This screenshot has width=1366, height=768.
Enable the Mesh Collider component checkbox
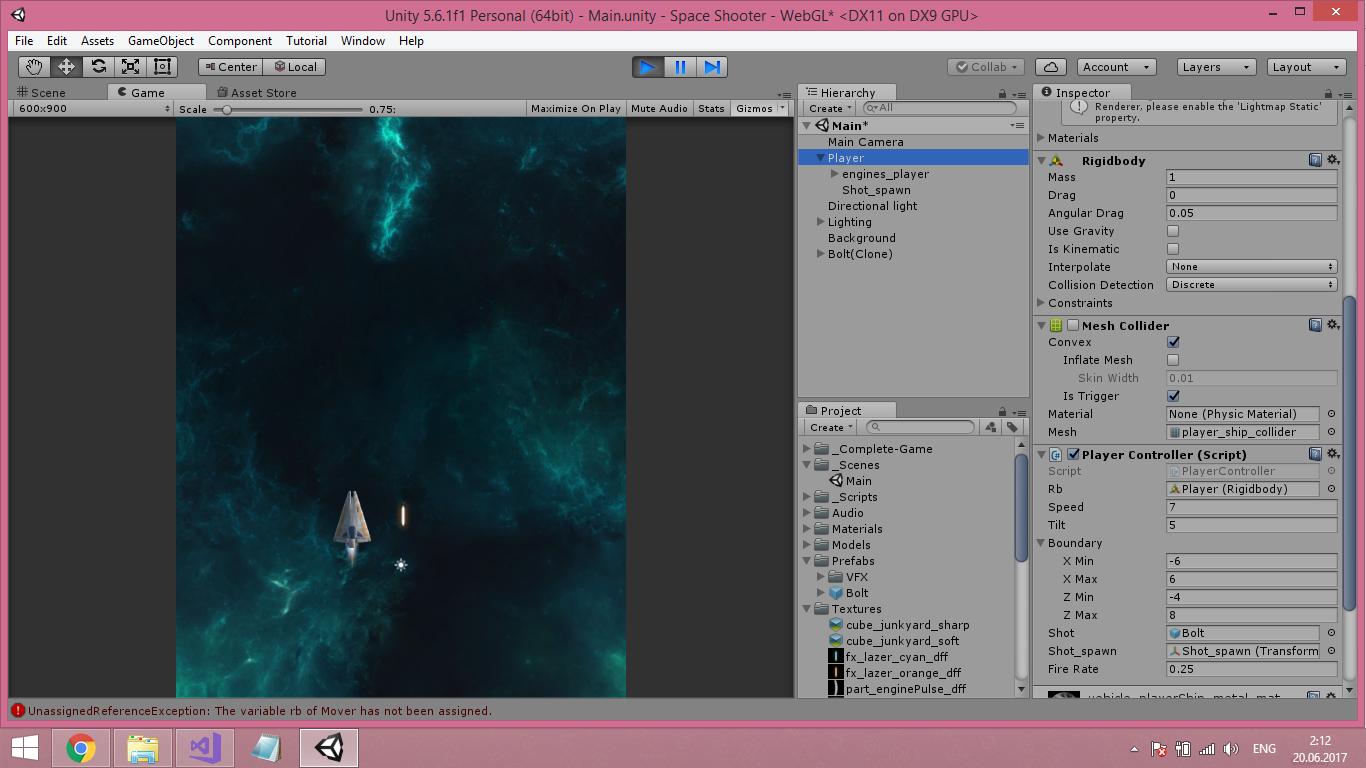point(1073,325)
